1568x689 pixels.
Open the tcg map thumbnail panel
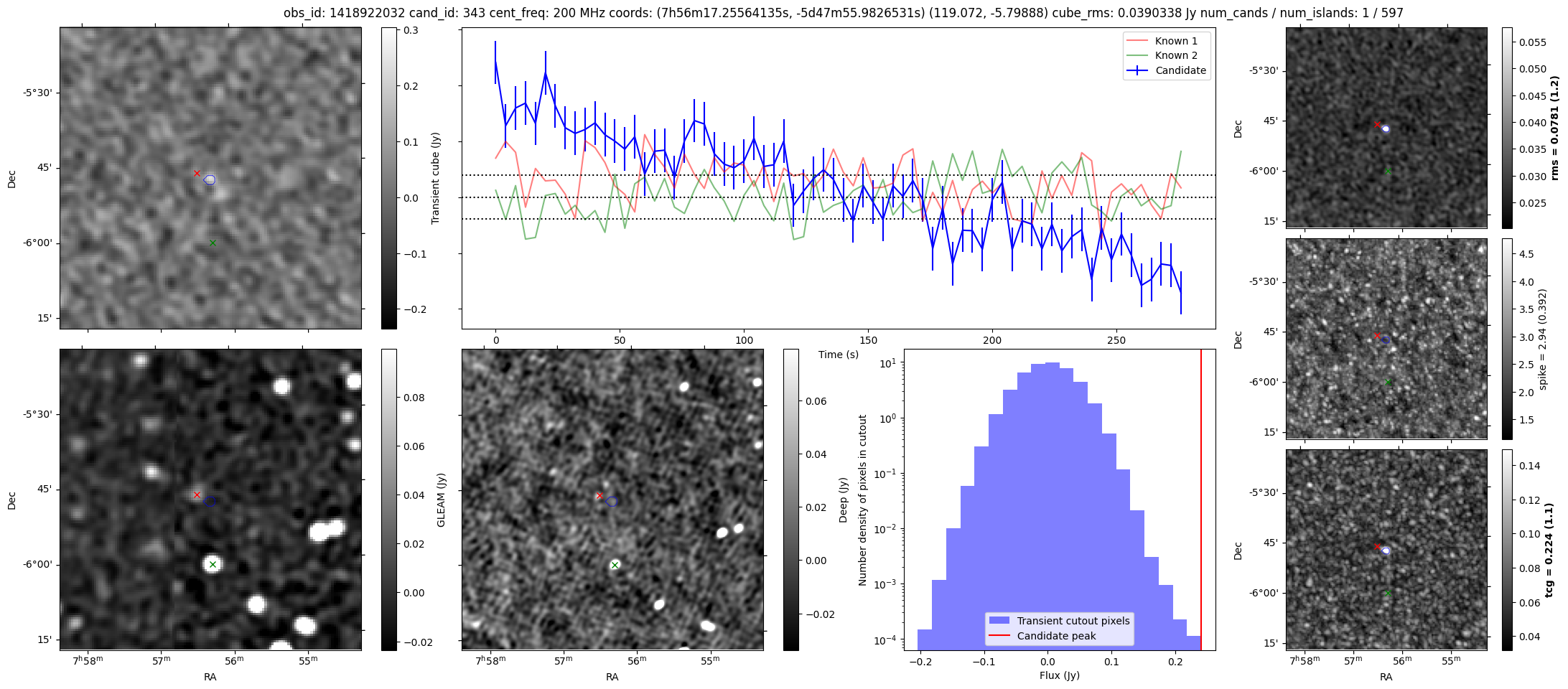[x=1386, y=550]
